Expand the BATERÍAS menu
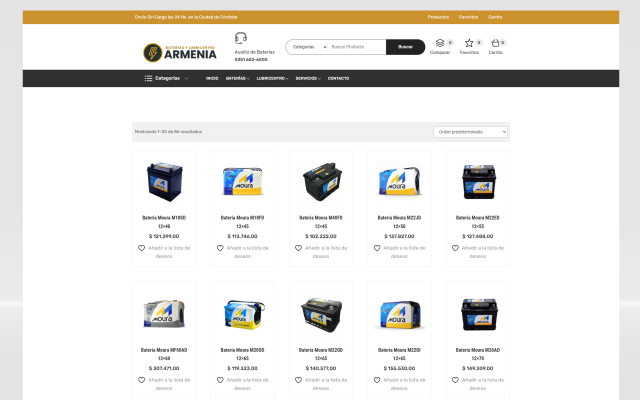This screenshot has width=640, height=400. (238, 78)
